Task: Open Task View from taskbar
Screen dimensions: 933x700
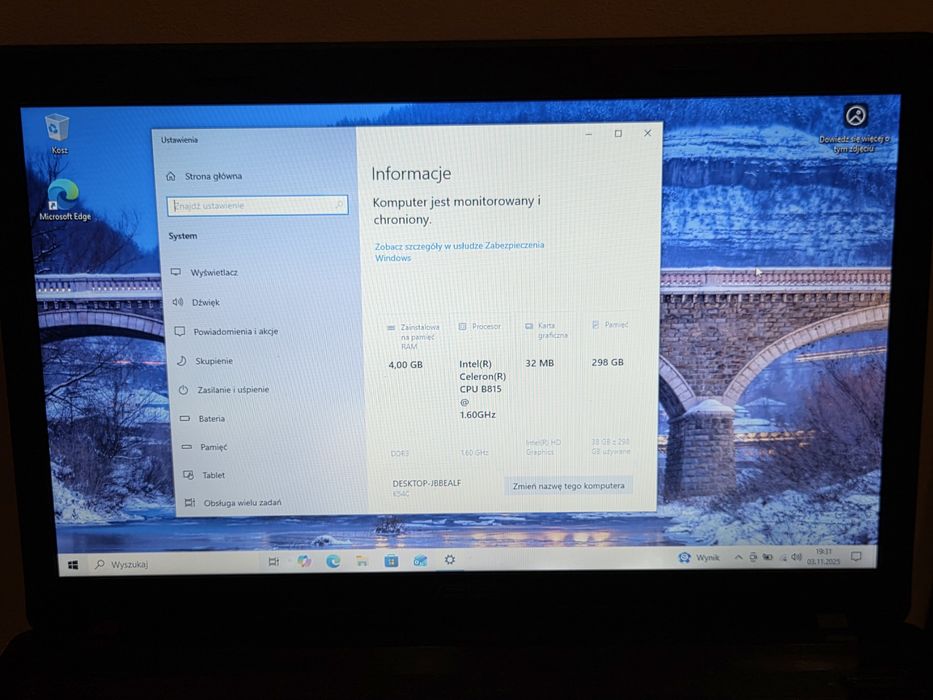Action: [x=274, y=561]
